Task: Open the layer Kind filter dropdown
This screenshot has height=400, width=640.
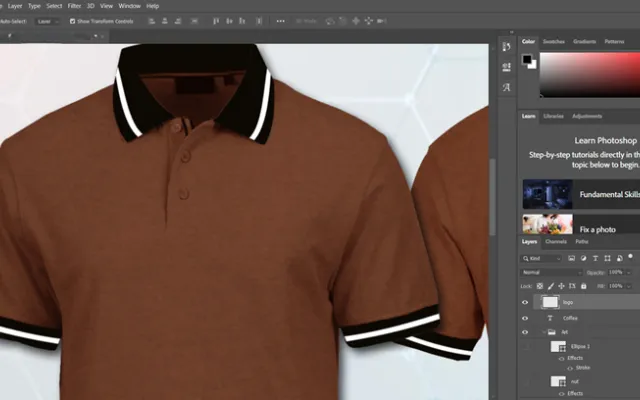Action: click(548, 258)
